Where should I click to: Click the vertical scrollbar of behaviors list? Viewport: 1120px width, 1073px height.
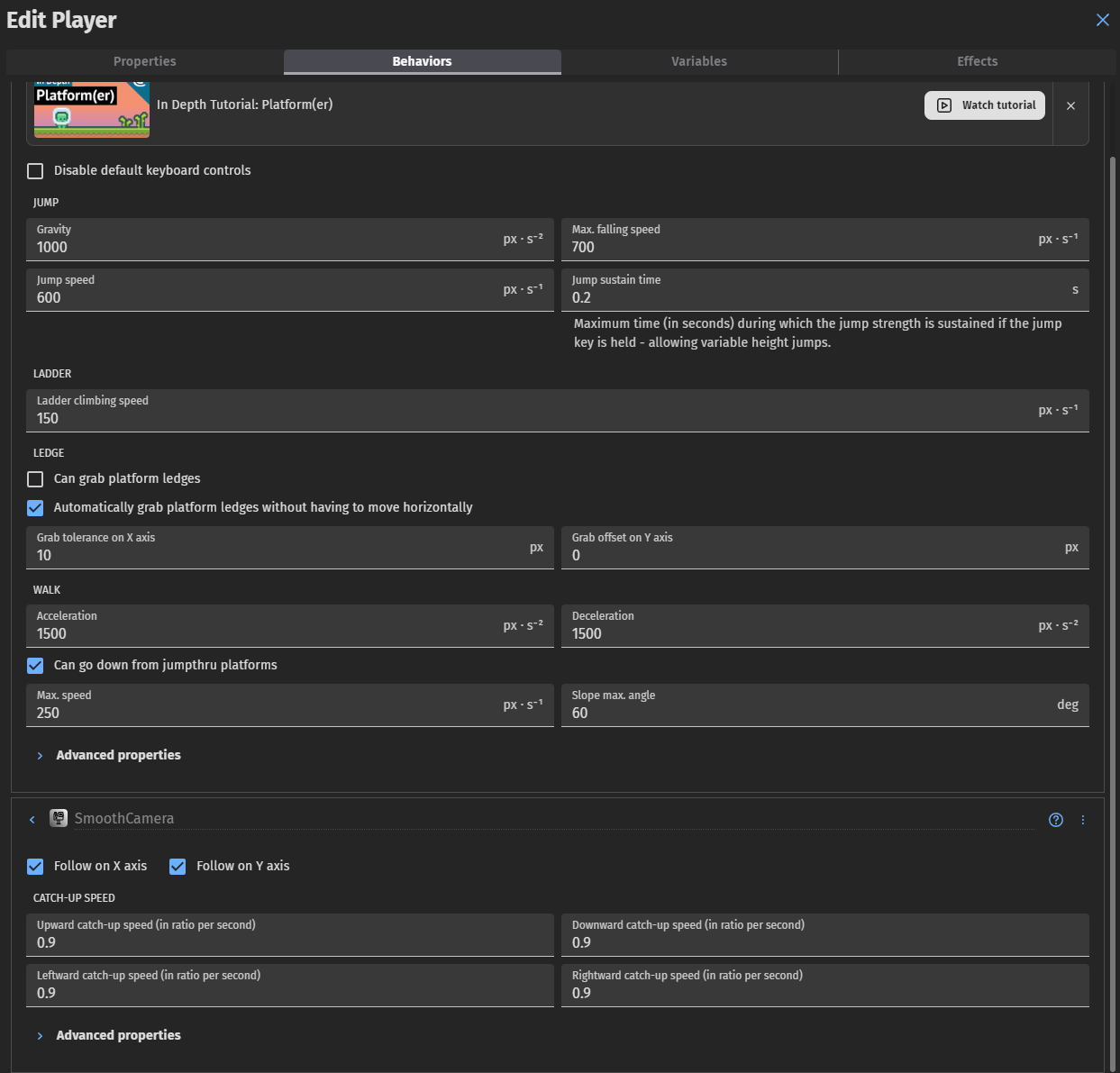tap(1113, 450)
